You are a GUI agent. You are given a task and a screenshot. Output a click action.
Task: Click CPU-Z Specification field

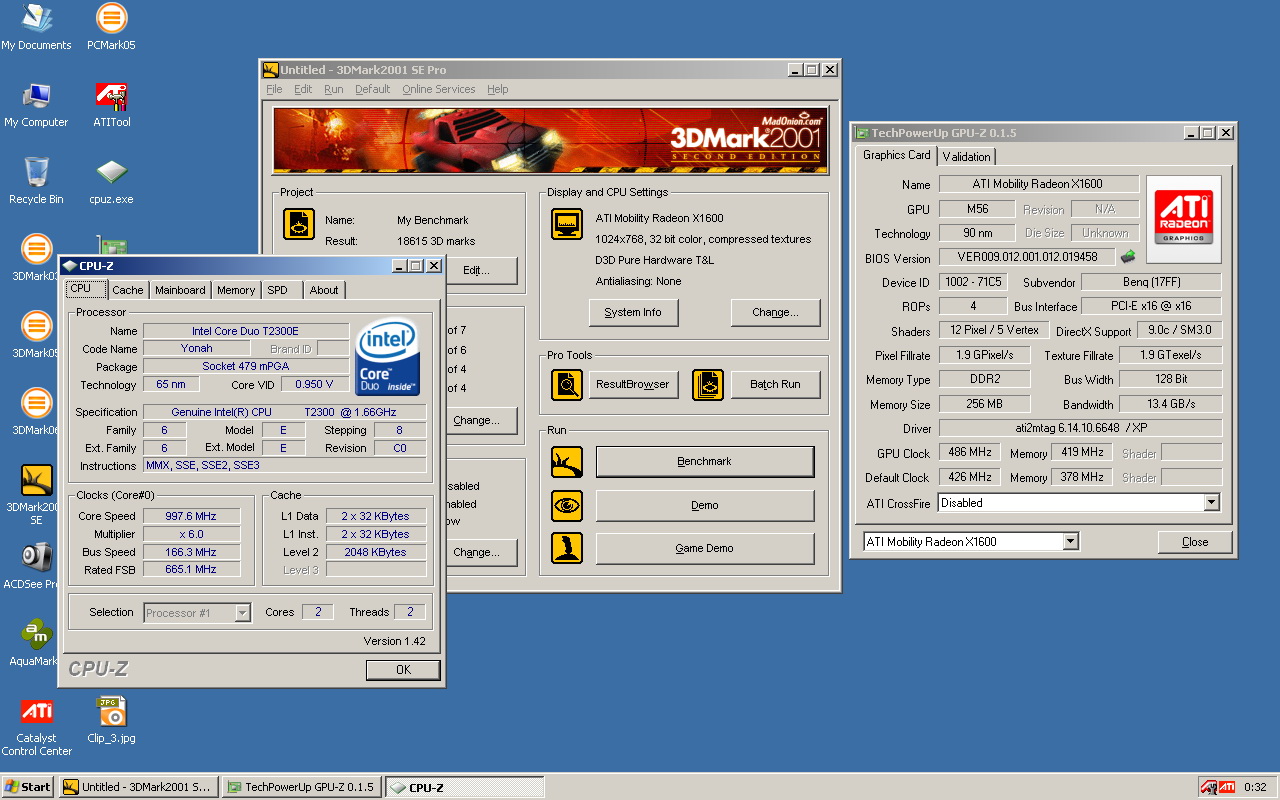(284, 412)
